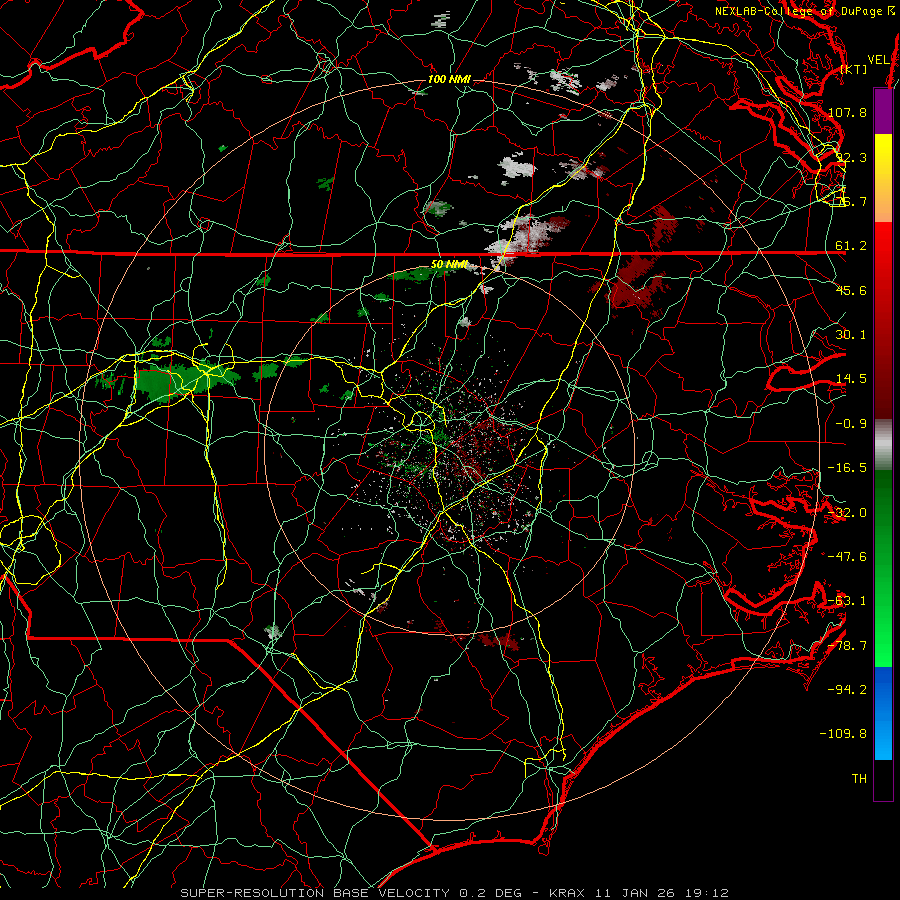Click the 14.5 scale value

[x=851, y=379]
